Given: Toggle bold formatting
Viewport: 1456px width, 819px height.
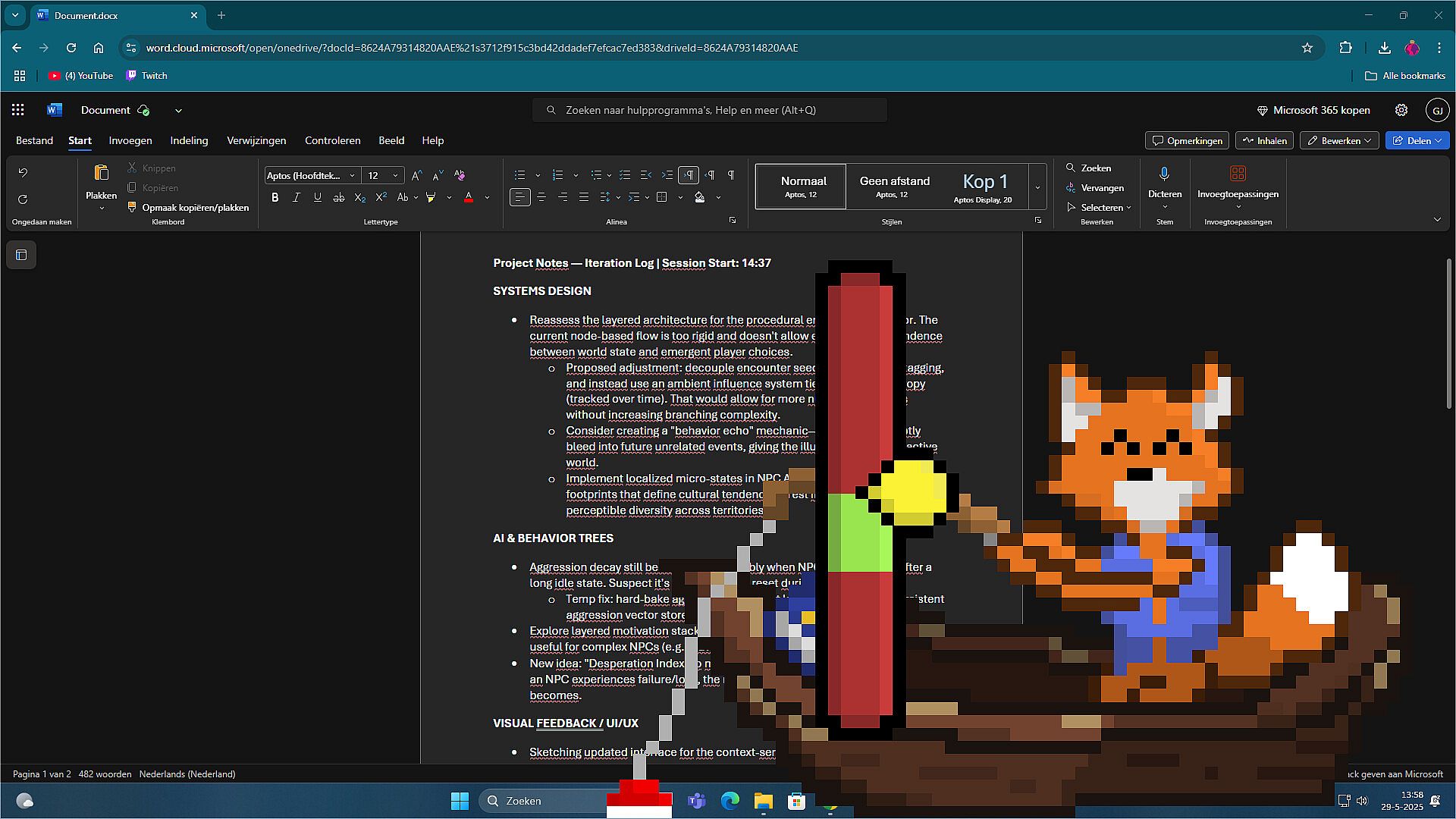Looking at the screenshot, I should [275, 197].
